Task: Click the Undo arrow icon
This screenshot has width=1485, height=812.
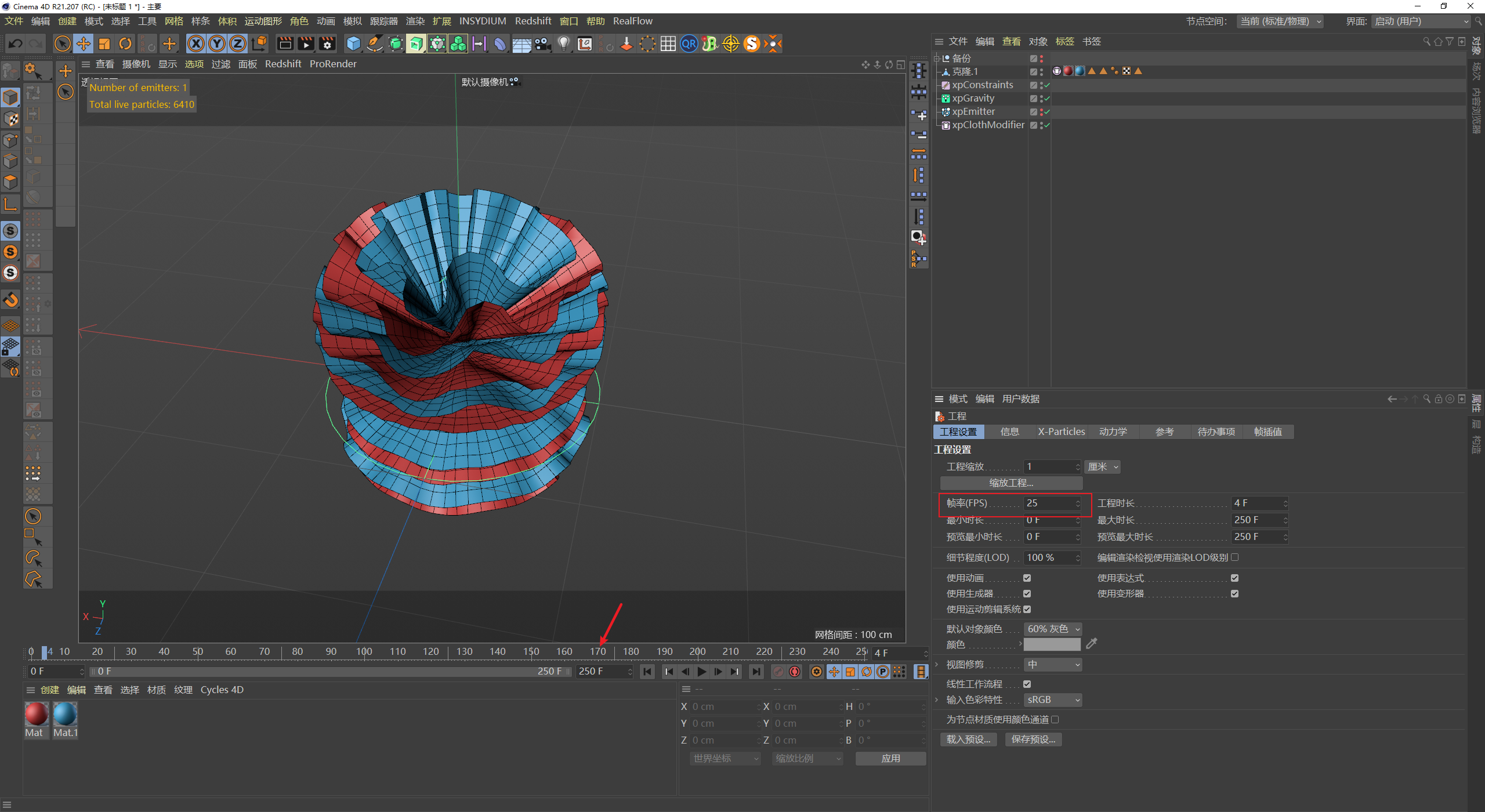Action: click(x=16, y=43)
